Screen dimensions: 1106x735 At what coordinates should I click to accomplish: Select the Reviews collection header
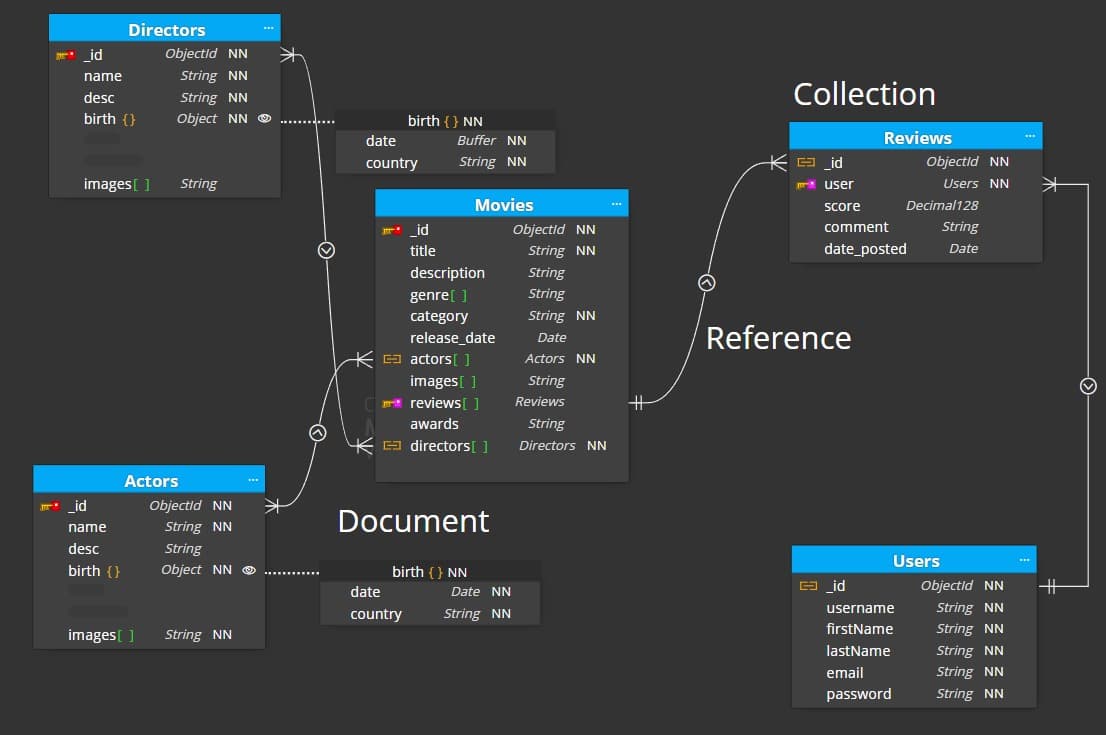coord(916,136)
